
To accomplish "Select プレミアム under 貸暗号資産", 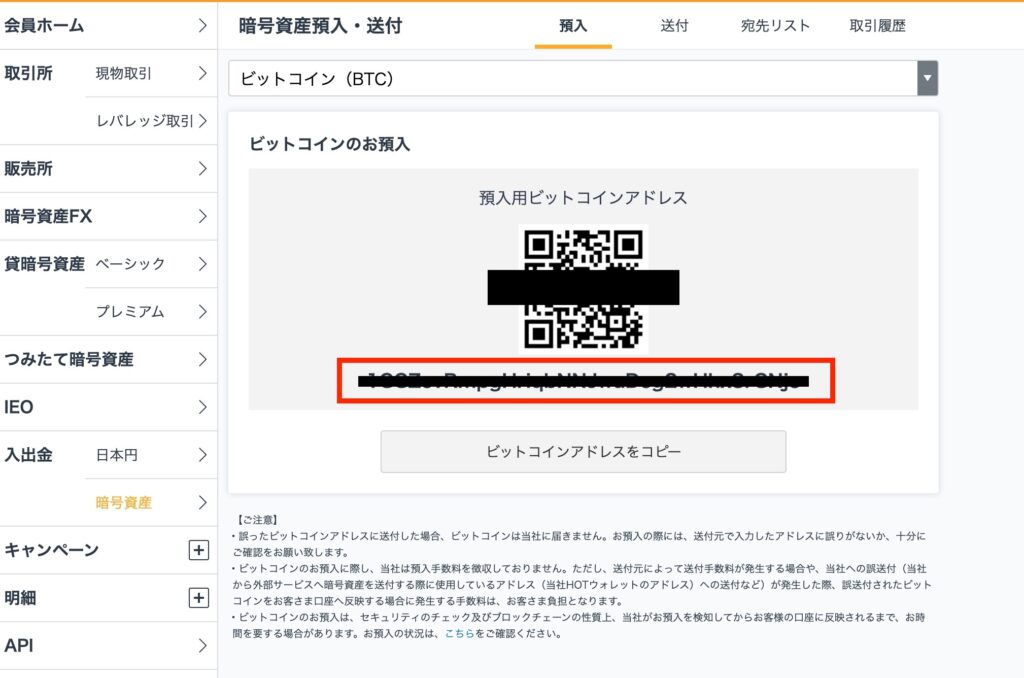I will click(130, 312).
